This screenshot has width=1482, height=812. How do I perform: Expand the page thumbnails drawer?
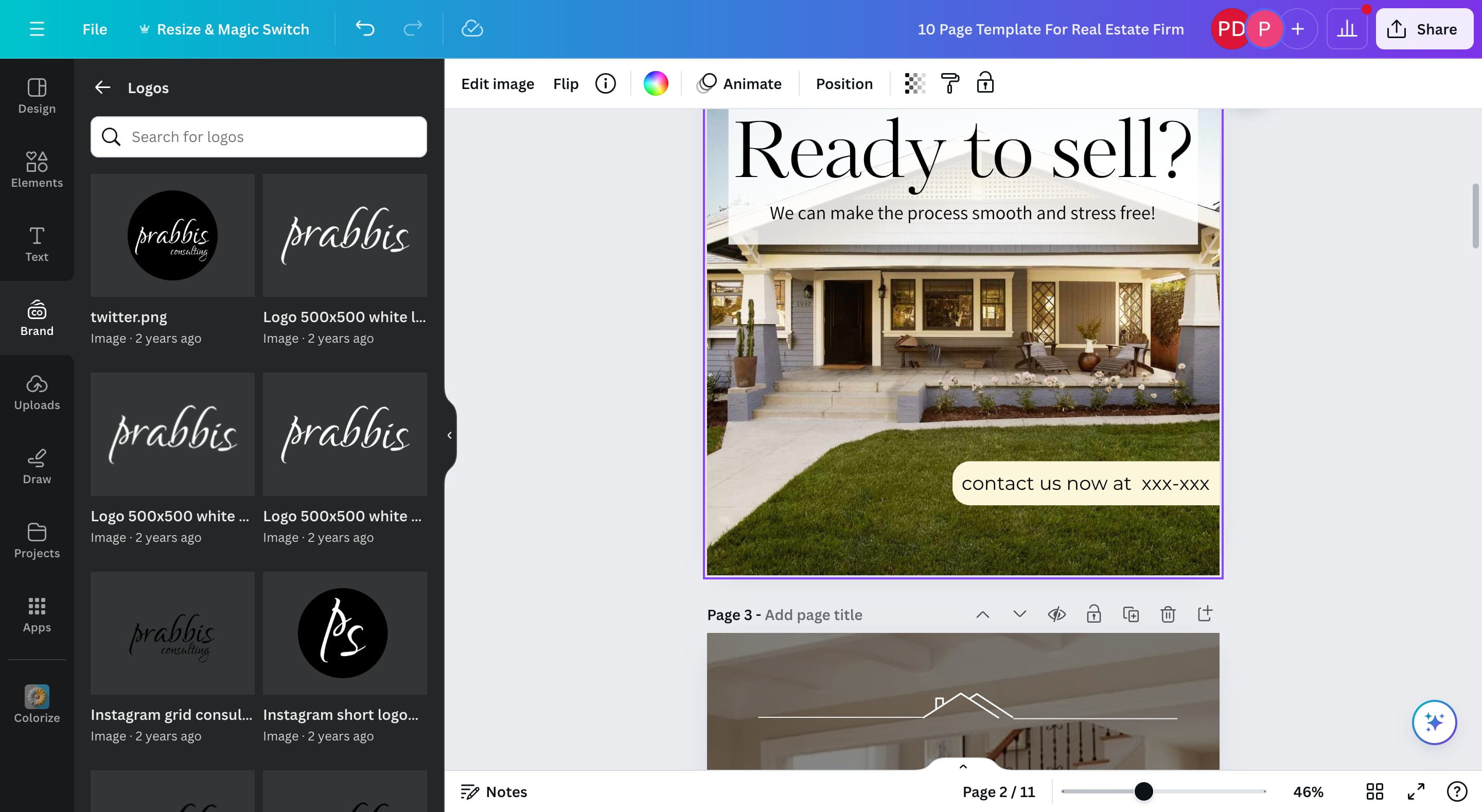pyautogui.click(x=963, y=765)
